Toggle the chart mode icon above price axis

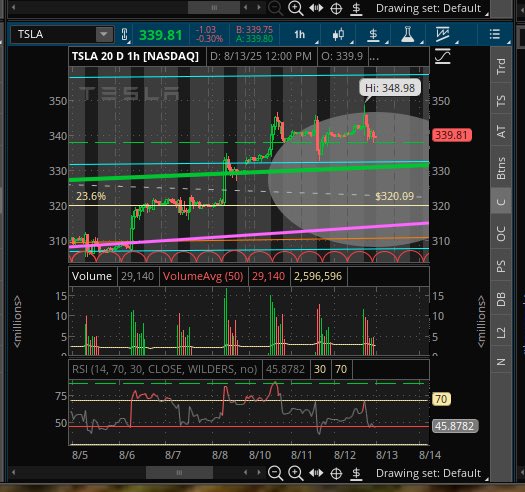pyautogui.click(x=443, y=56)
